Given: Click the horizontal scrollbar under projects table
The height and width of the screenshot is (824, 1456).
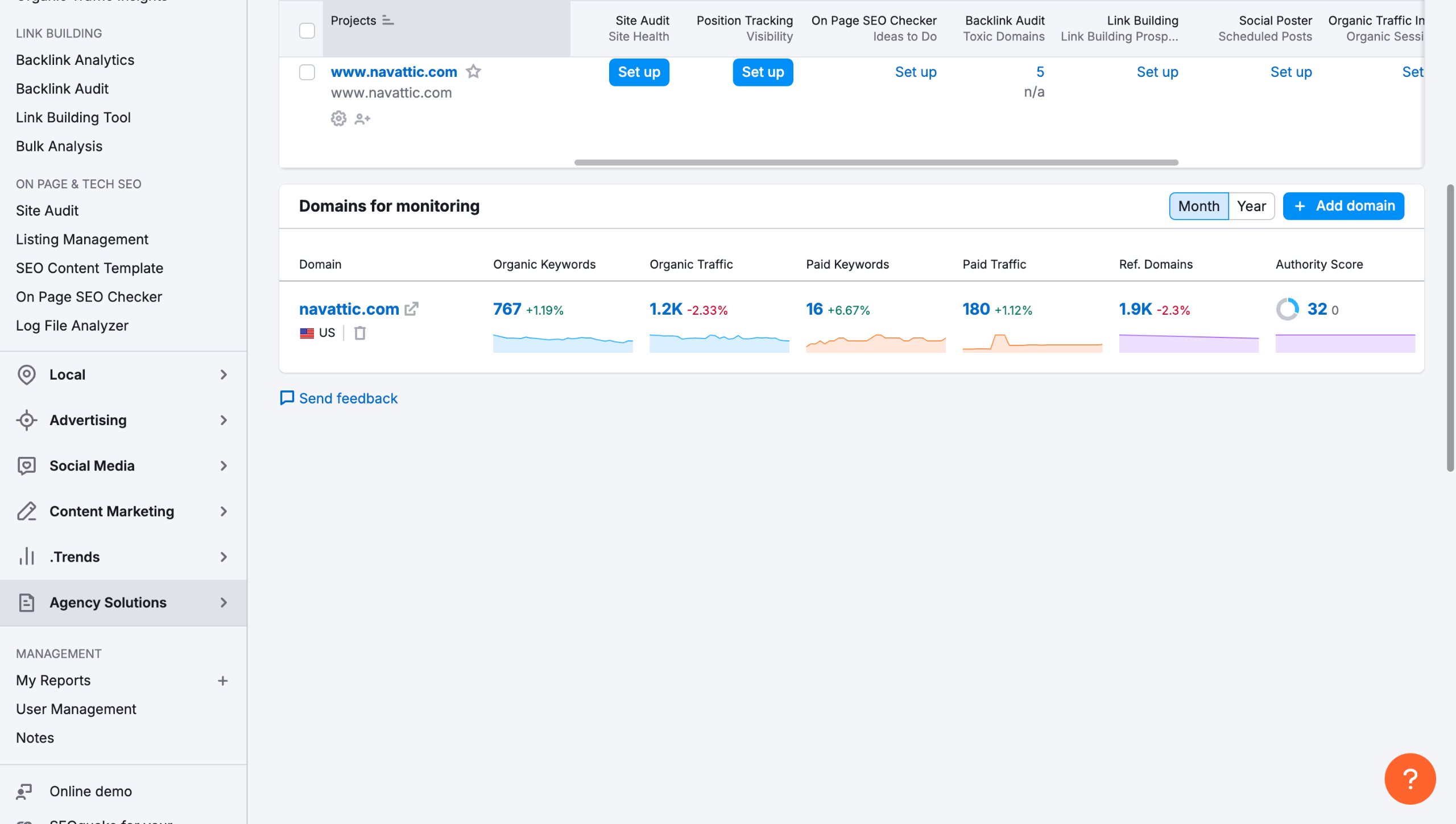Looking at the screenshot, I should (876, 162).
